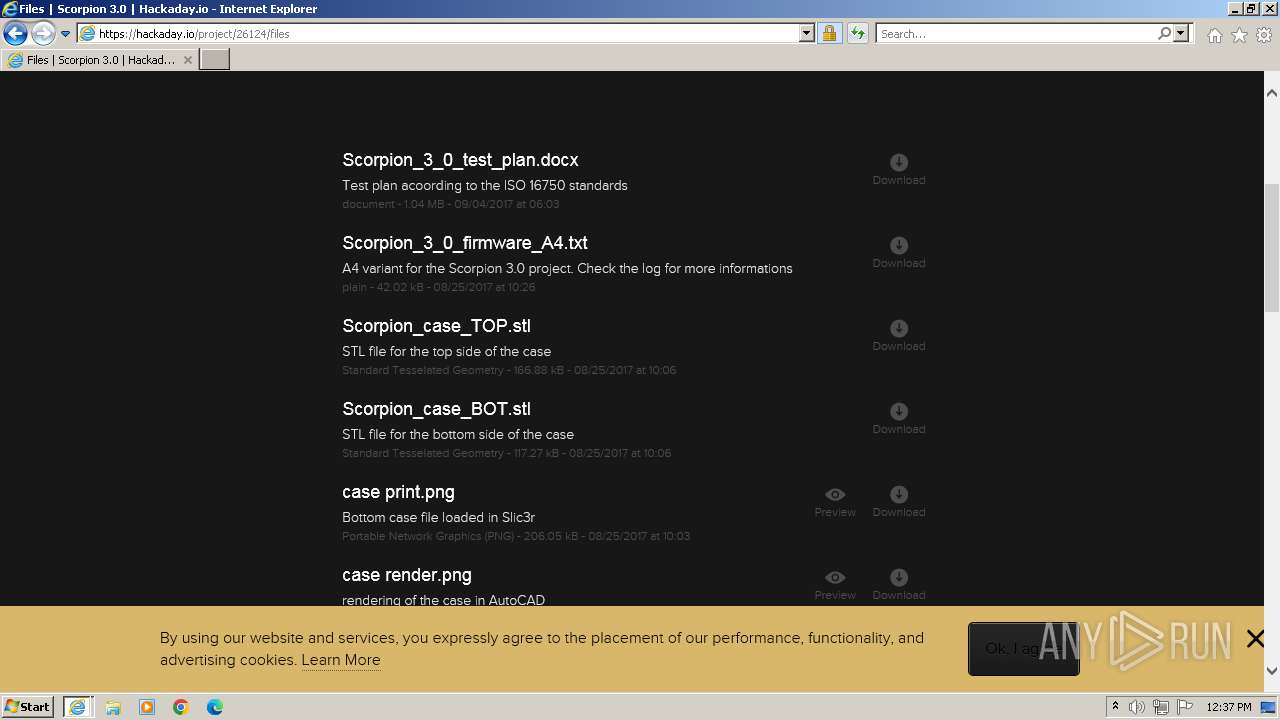Viewport: 1280px width, 720px height.
Task: Open Favorites star icon
Action: tap(1239, 35)
